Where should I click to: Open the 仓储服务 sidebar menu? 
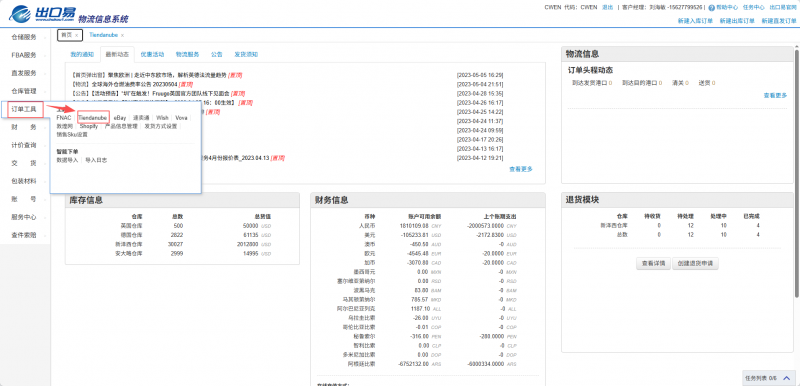coord(25,38)
